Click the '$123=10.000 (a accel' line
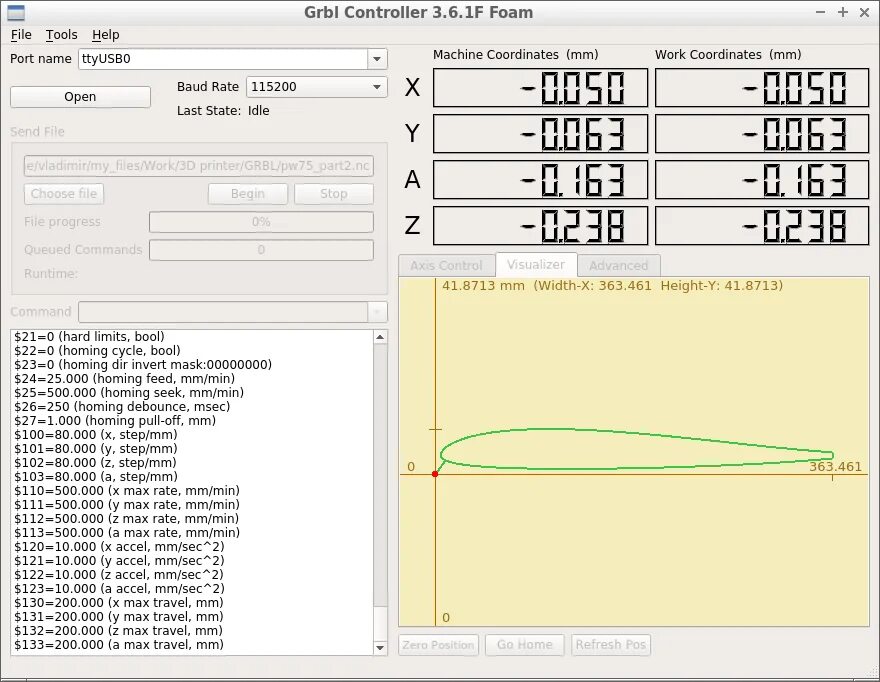 (x=119, y=589)
